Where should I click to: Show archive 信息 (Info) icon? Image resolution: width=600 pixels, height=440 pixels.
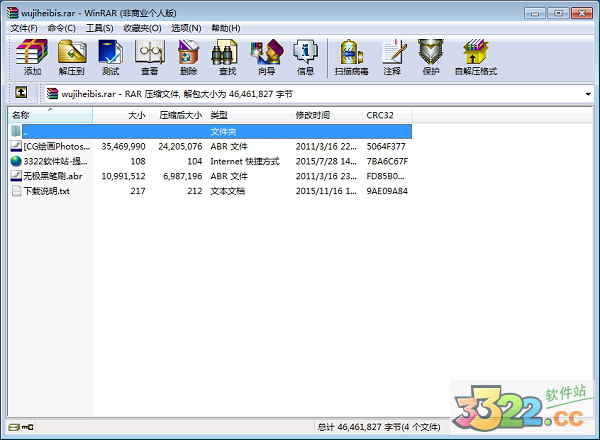pyautogui.click(x=305, y=58)
